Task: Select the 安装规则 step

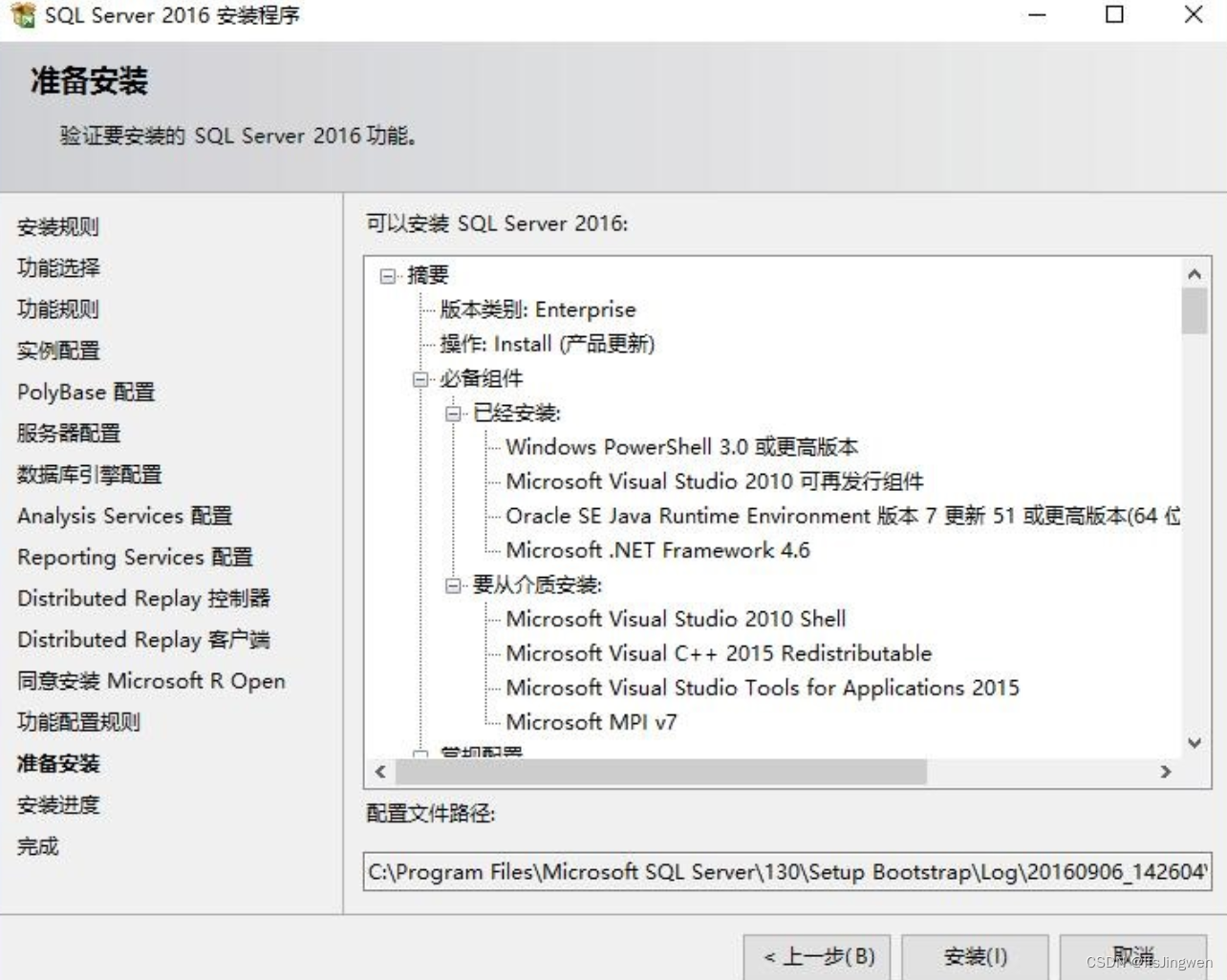Action: (58, 226)
